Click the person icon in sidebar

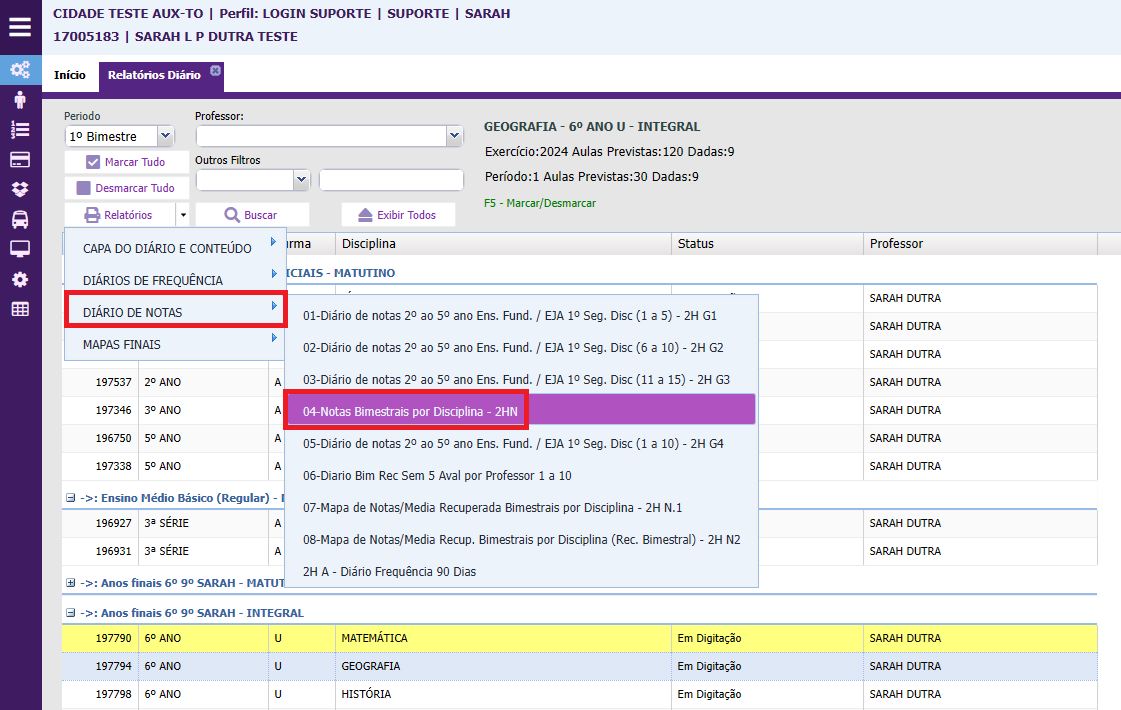[x=20, y=100]
